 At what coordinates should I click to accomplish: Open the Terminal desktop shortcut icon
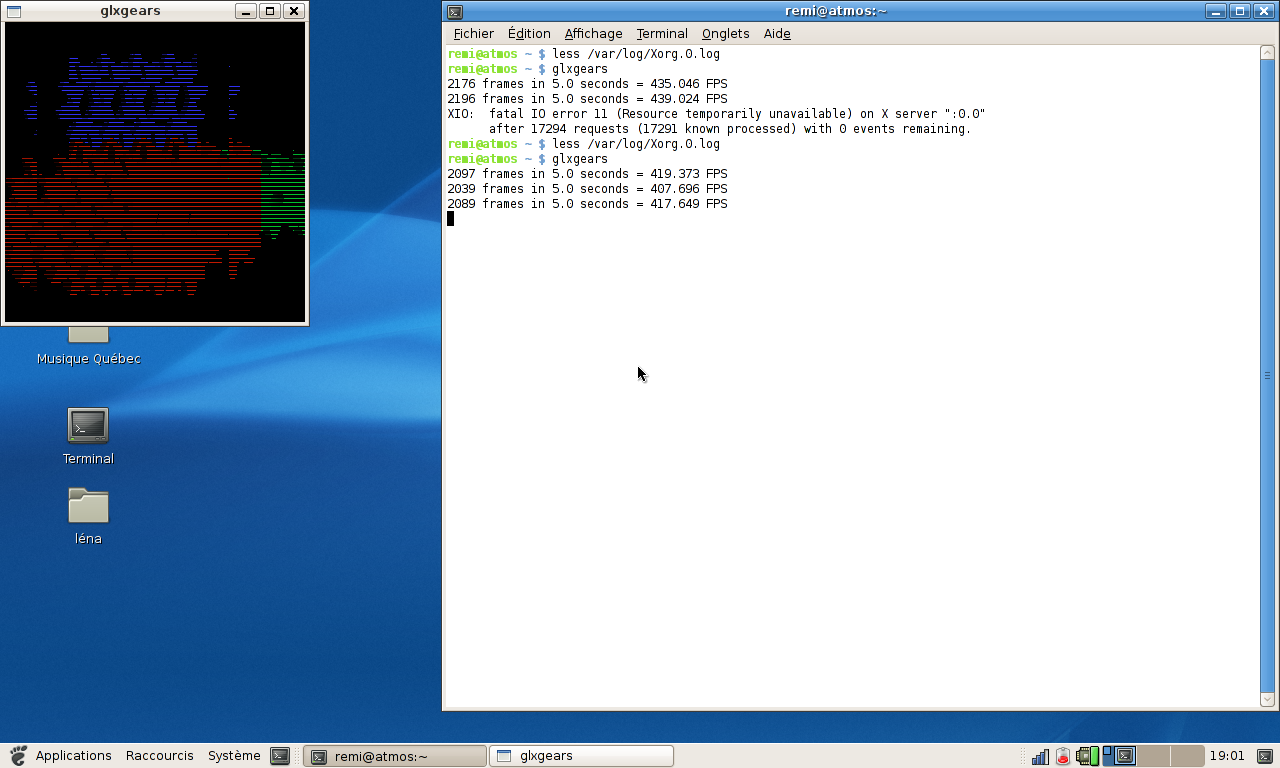[x=88, y=426]
